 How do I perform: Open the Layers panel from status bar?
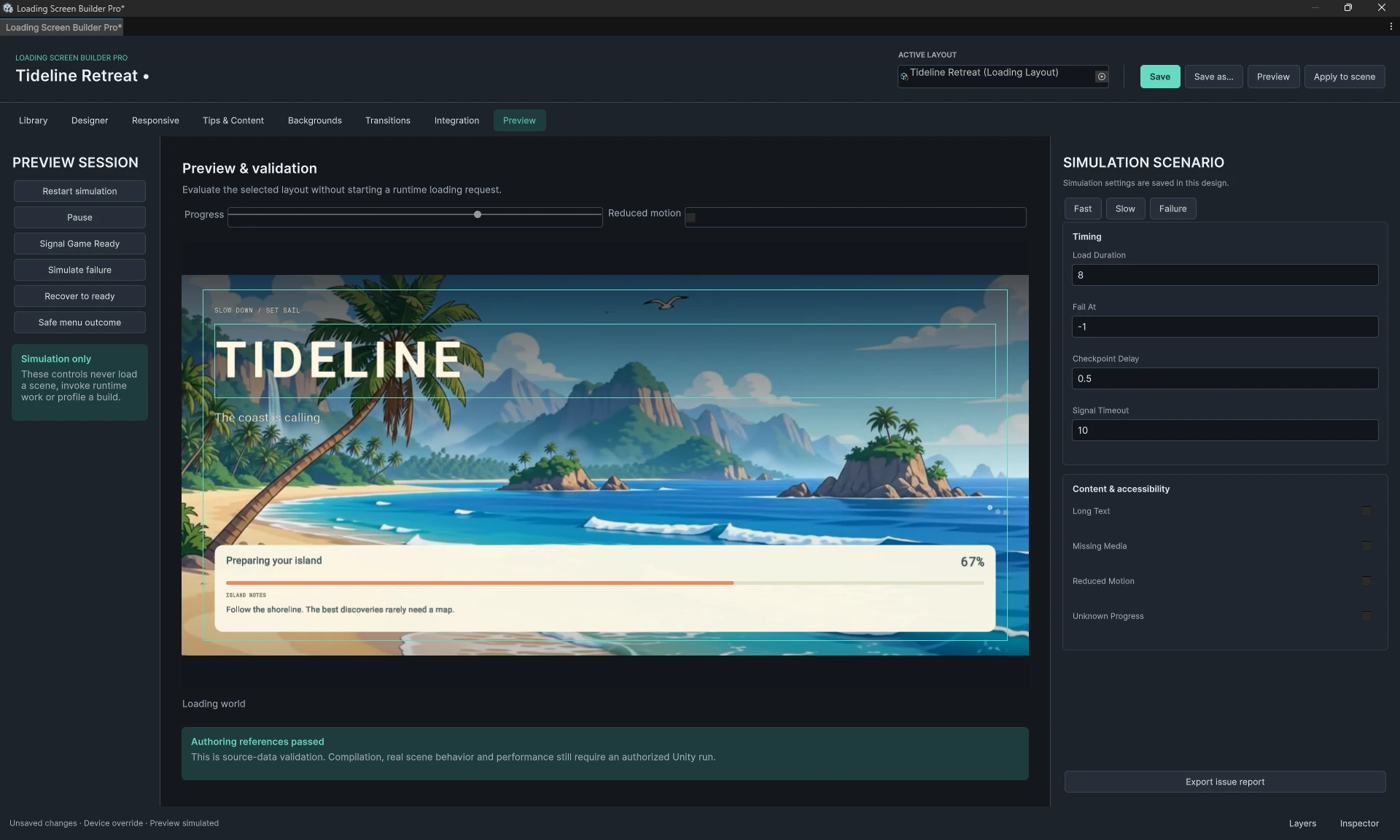point(1302,823)
